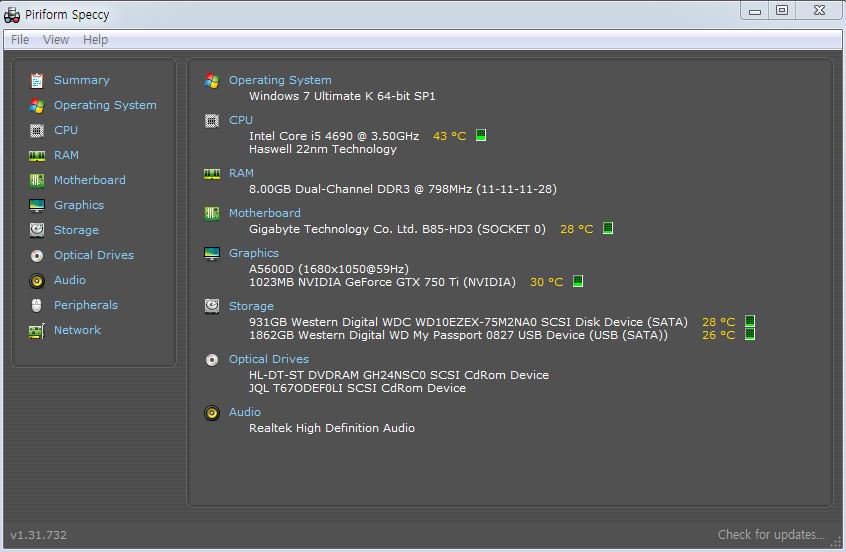The width and height of the screenshot is (846, 552).
Task: Click the Windows flag icon in main panel
Action: coord(212,81)
